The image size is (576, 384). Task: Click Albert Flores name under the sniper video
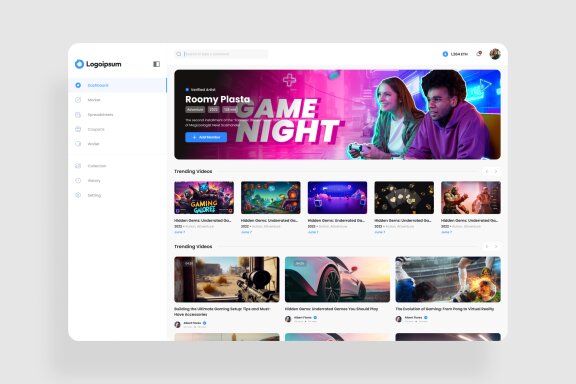192,323
